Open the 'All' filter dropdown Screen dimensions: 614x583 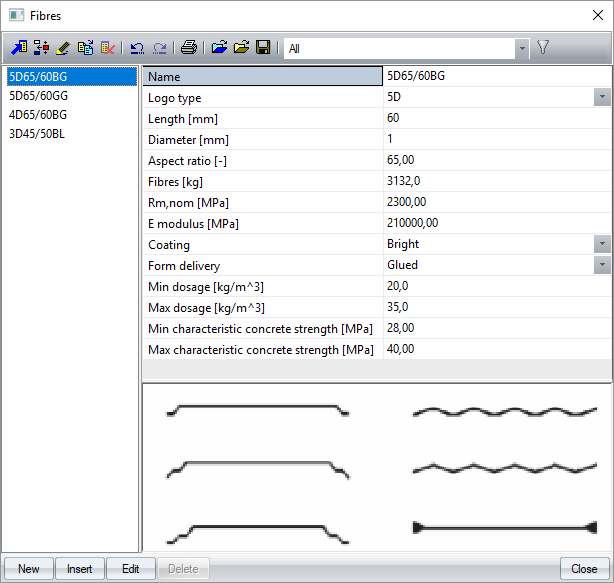tap(521, 47)
